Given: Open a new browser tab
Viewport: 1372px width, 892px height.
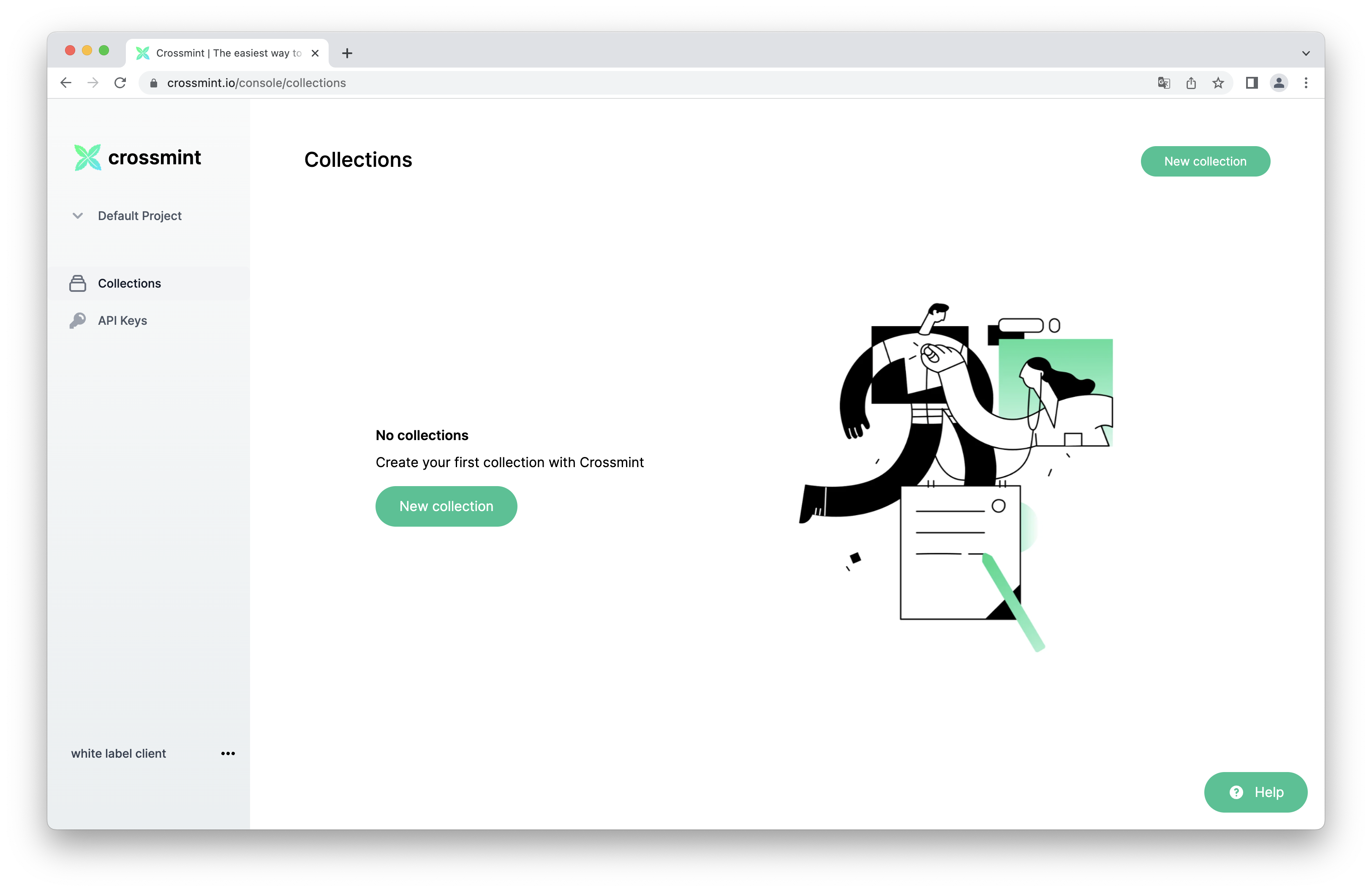Looking at the screenshot, I should pos(347,53).
